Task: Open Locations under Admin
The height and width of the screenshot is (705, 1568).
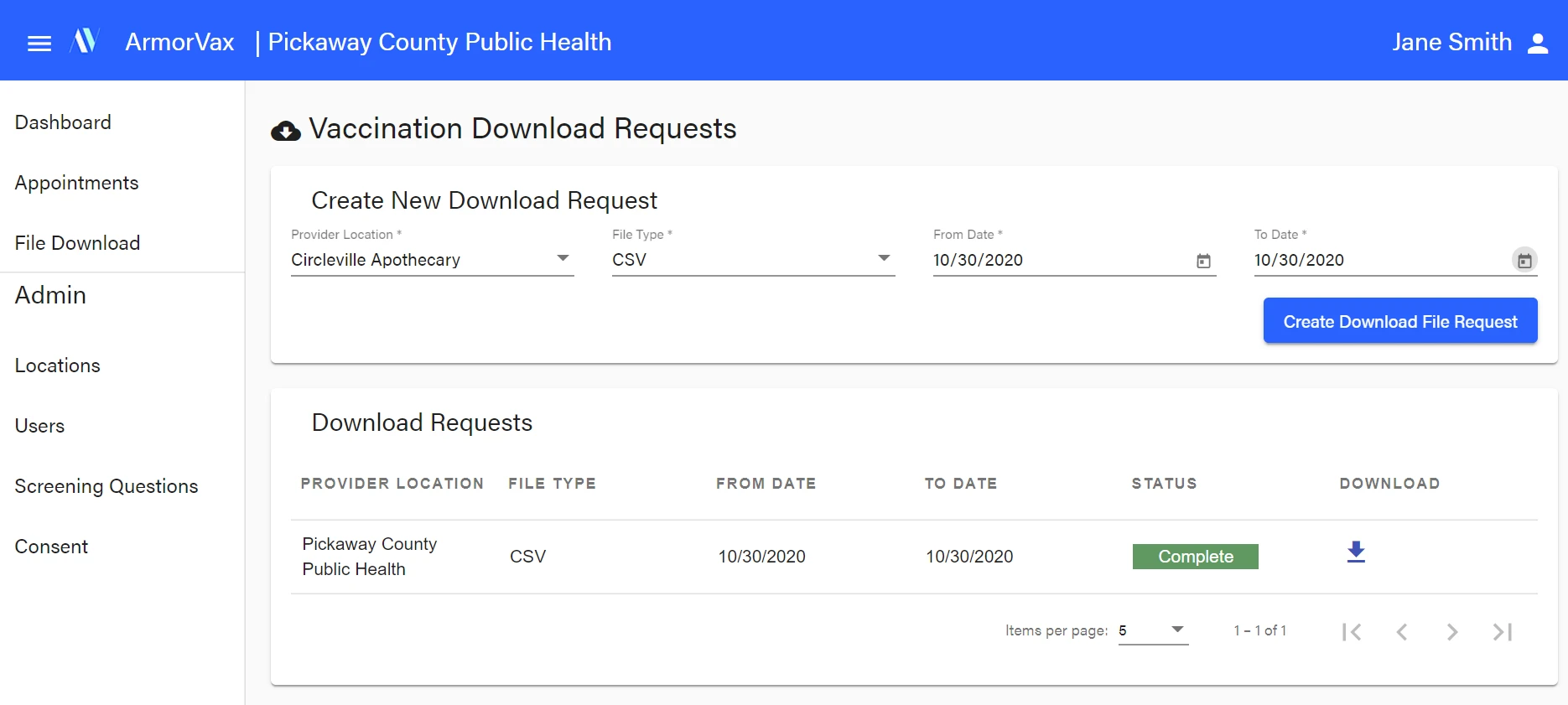Action: tap(57, 365)
